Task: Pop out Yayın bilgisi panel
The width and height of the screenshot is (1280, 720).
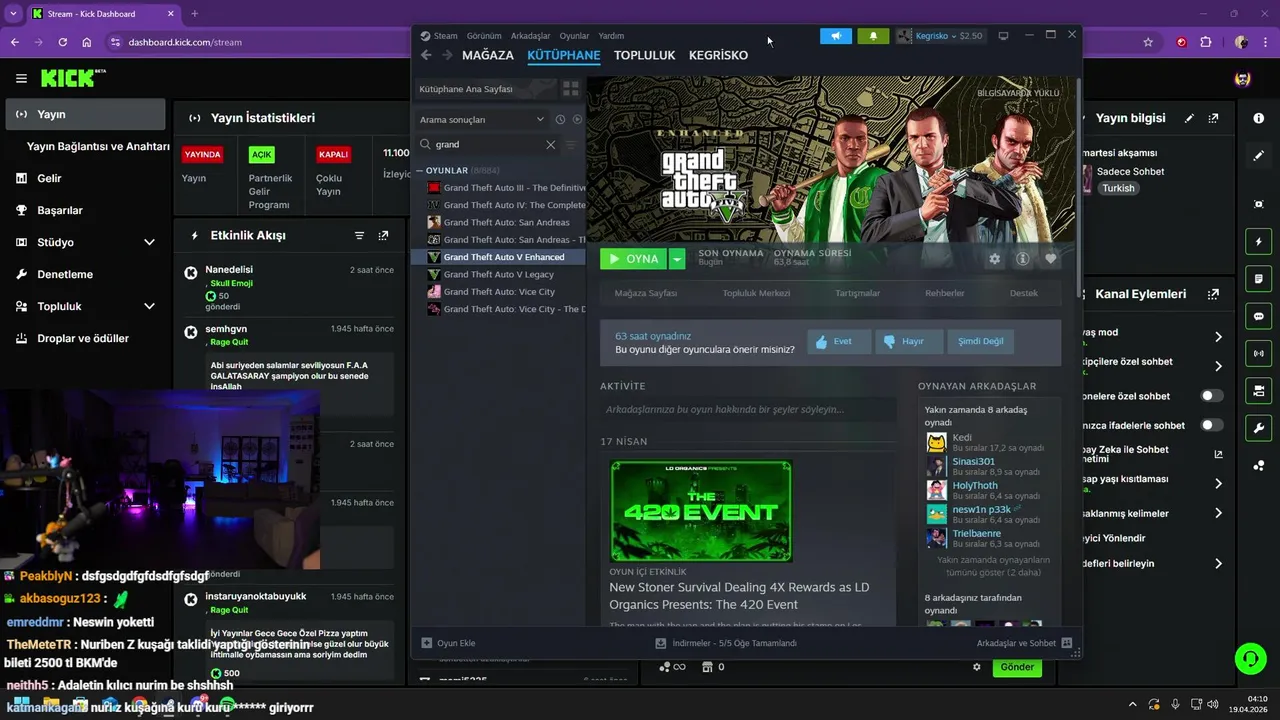Action: pos(1213,118)
